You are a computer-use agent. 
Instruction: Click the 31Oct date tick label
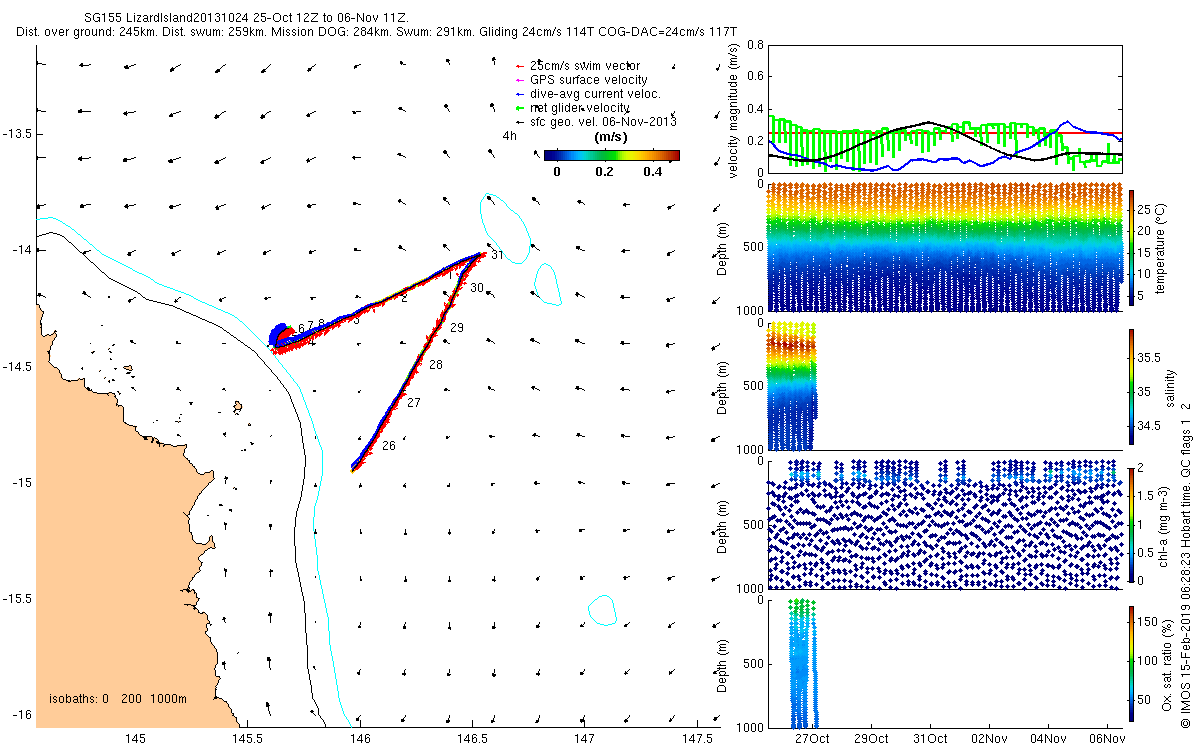[930, 738]
